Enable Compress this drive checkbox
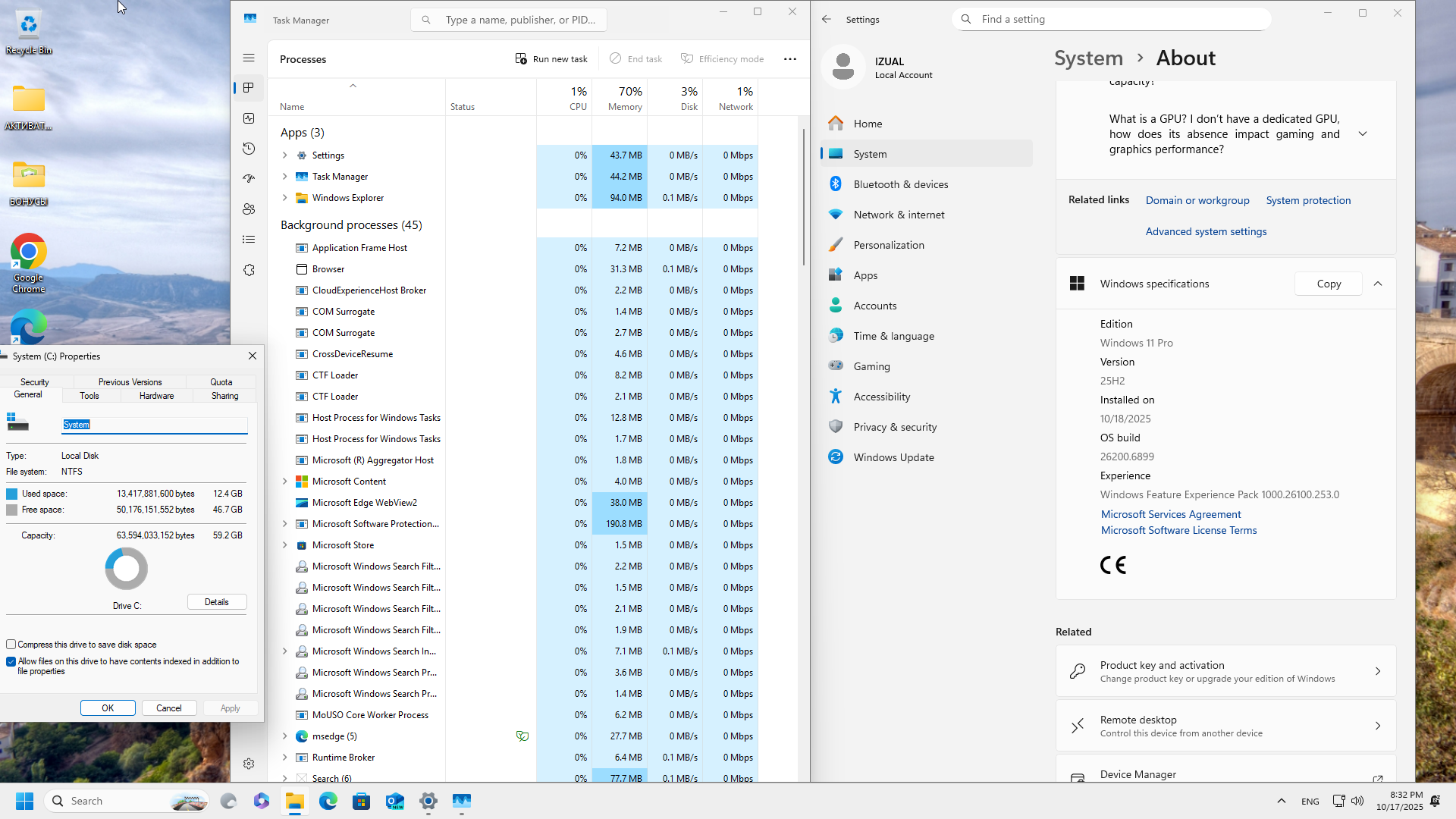 click(11, 645)
